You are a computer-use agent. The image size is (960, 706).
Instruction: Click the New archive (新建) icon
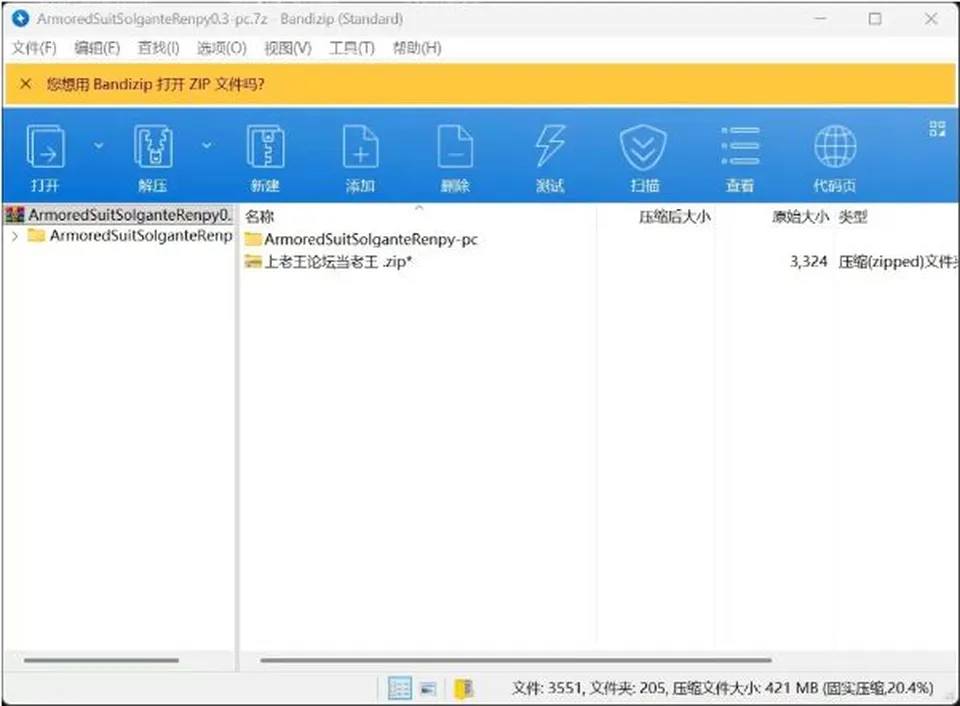tap(265, 146)
